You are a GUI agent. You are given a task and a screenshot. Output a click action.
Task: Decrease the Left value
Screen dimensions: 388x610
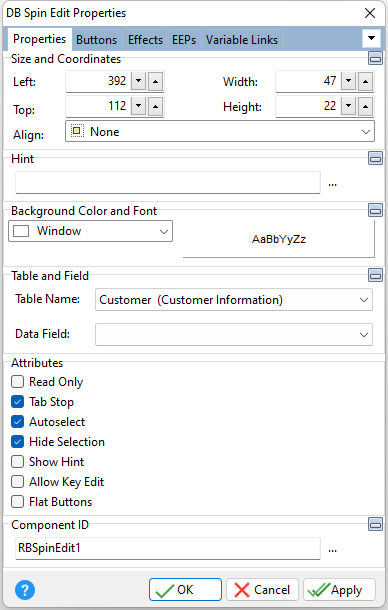tap(139, 81)
